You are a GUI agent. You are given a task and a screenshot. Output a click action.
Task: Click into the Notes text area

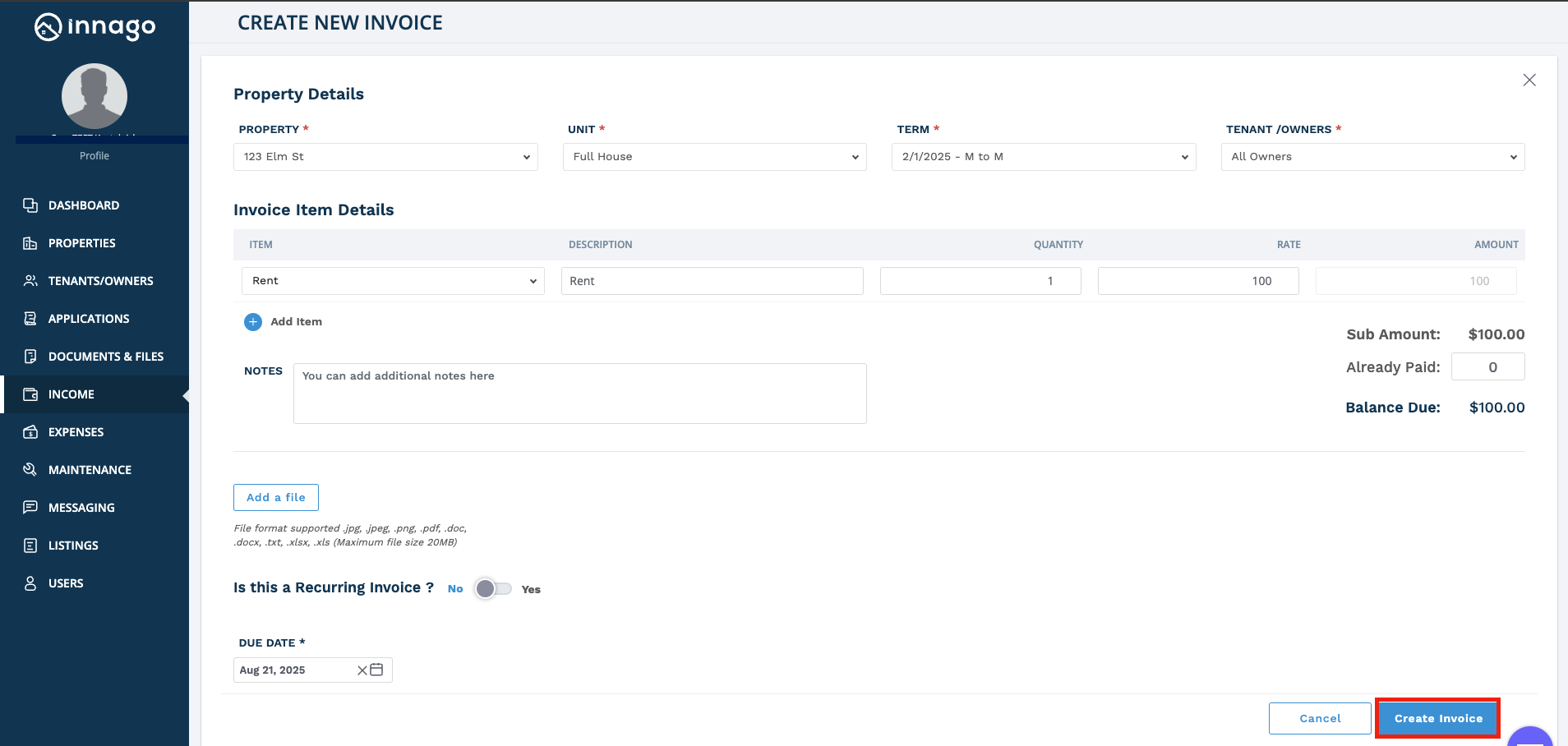coord(579,394)
